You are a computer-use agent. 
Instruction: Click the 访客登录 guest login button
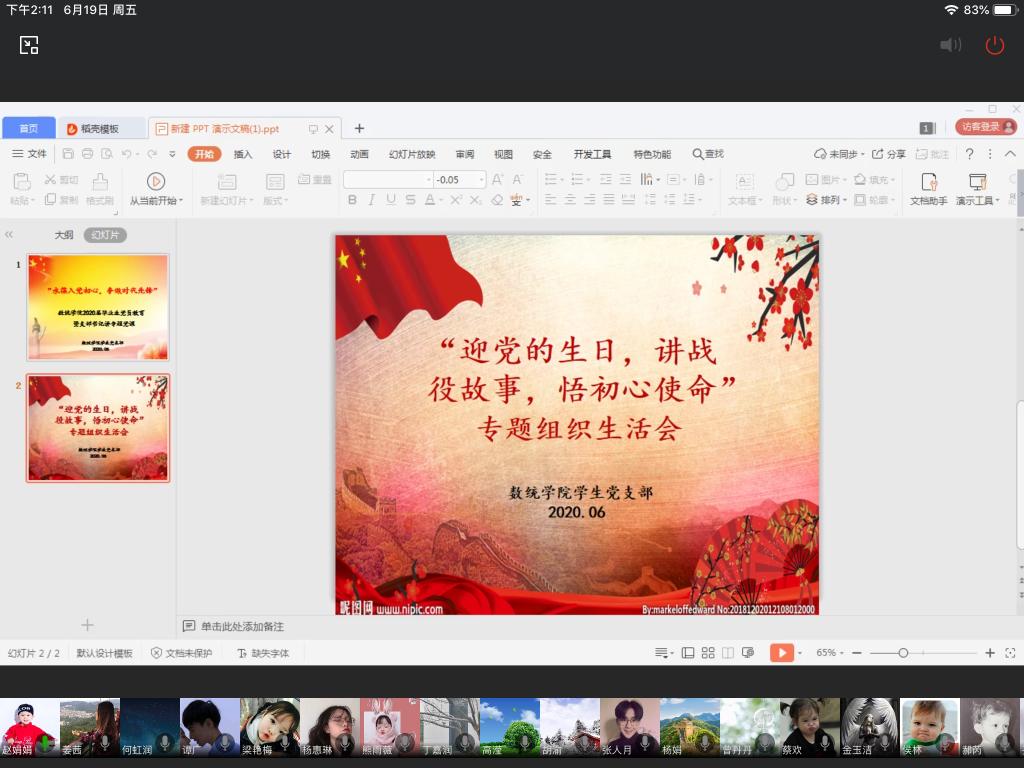pos(985,127)
